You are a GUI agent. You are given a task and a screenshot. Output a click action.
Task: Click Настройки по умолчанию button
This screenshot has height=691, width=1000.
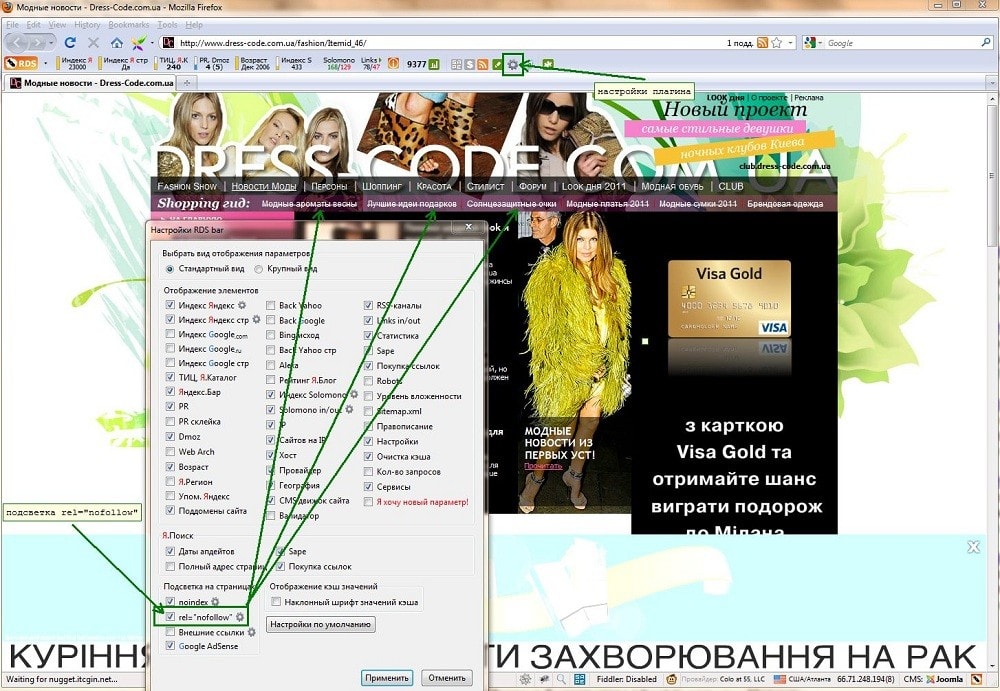pyautogui.click(x=320, y=624)
